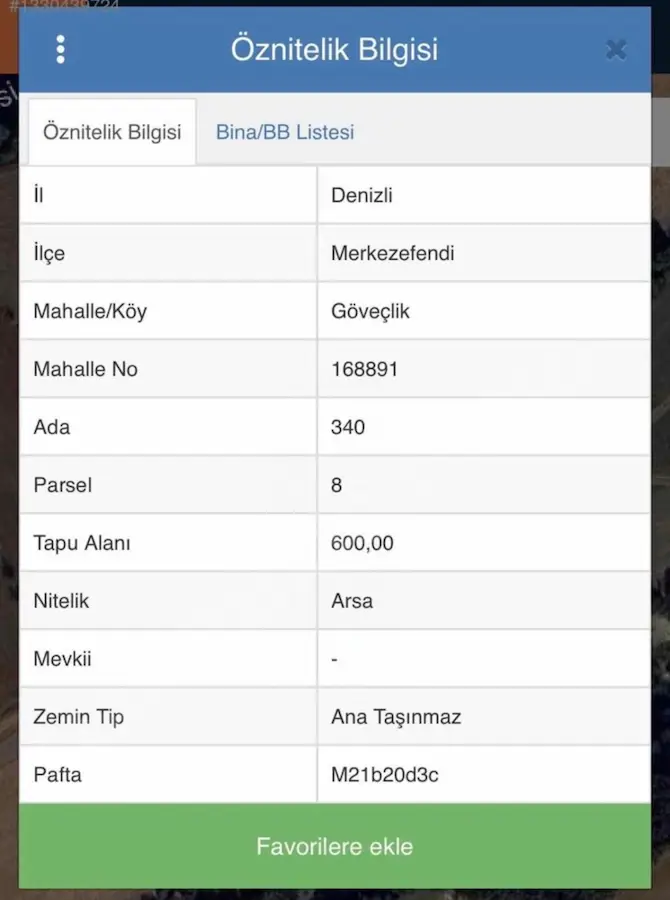Click the Parsel value 8

[336, 485]
